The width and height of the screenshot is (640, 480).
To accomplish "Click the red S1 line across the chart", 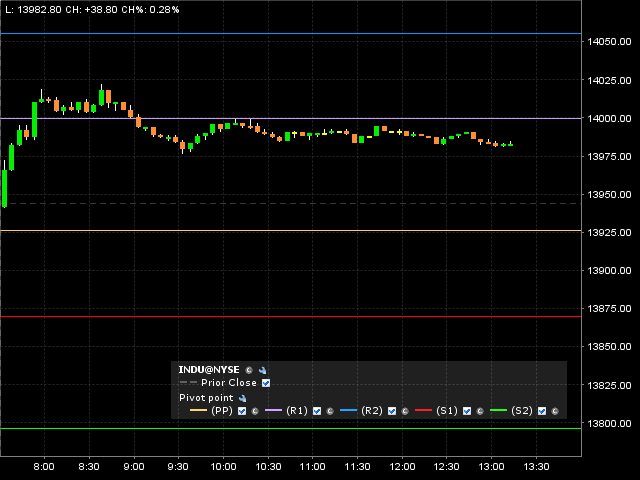I will [291, 316].
